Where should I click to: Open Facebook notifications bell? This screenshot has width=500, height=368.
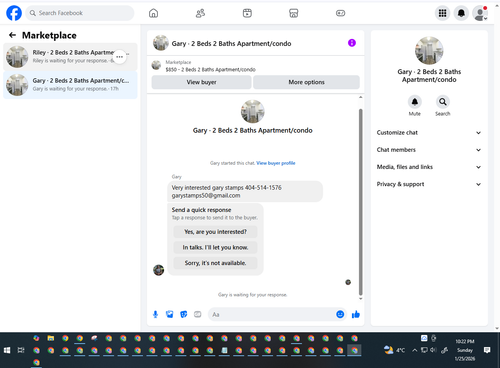click(x=461, y=13)
